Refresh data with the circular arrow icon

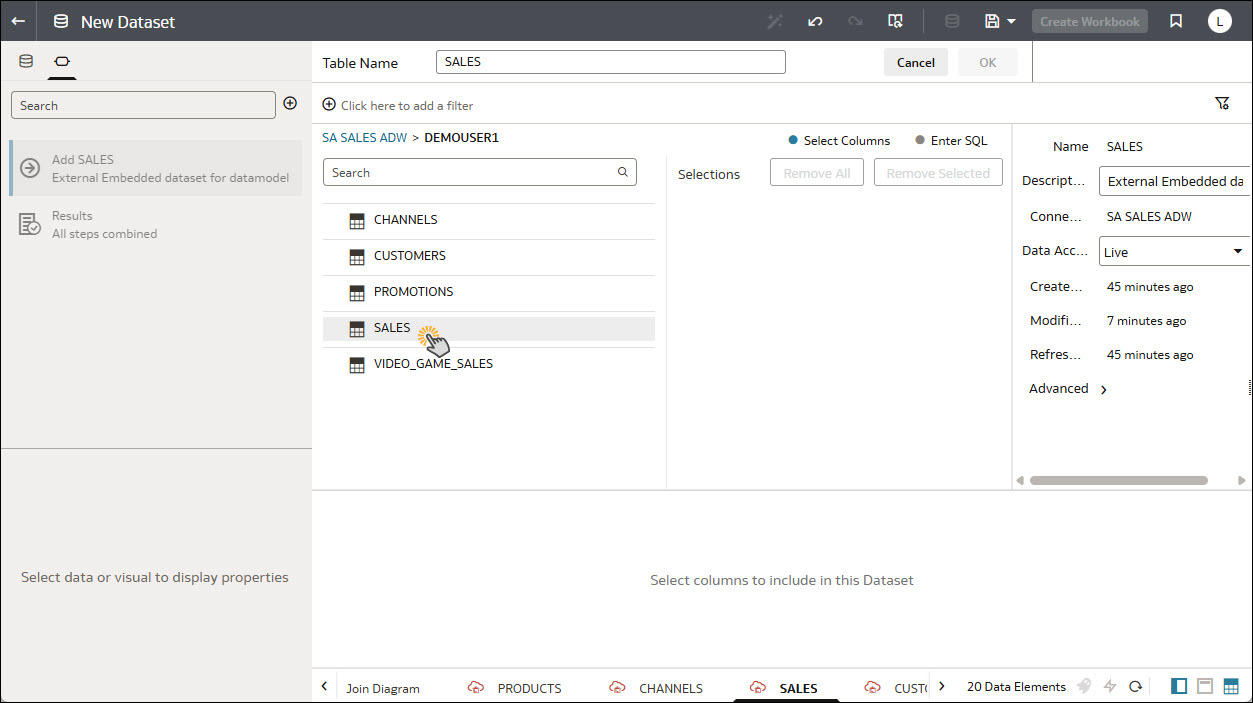click(1136, 686)
